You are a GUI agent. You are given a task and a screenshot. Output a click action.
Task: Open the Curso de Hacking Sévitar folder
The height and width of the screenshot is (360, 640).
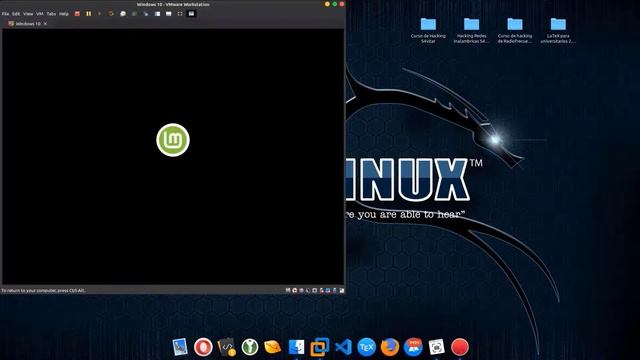[428, 31]
